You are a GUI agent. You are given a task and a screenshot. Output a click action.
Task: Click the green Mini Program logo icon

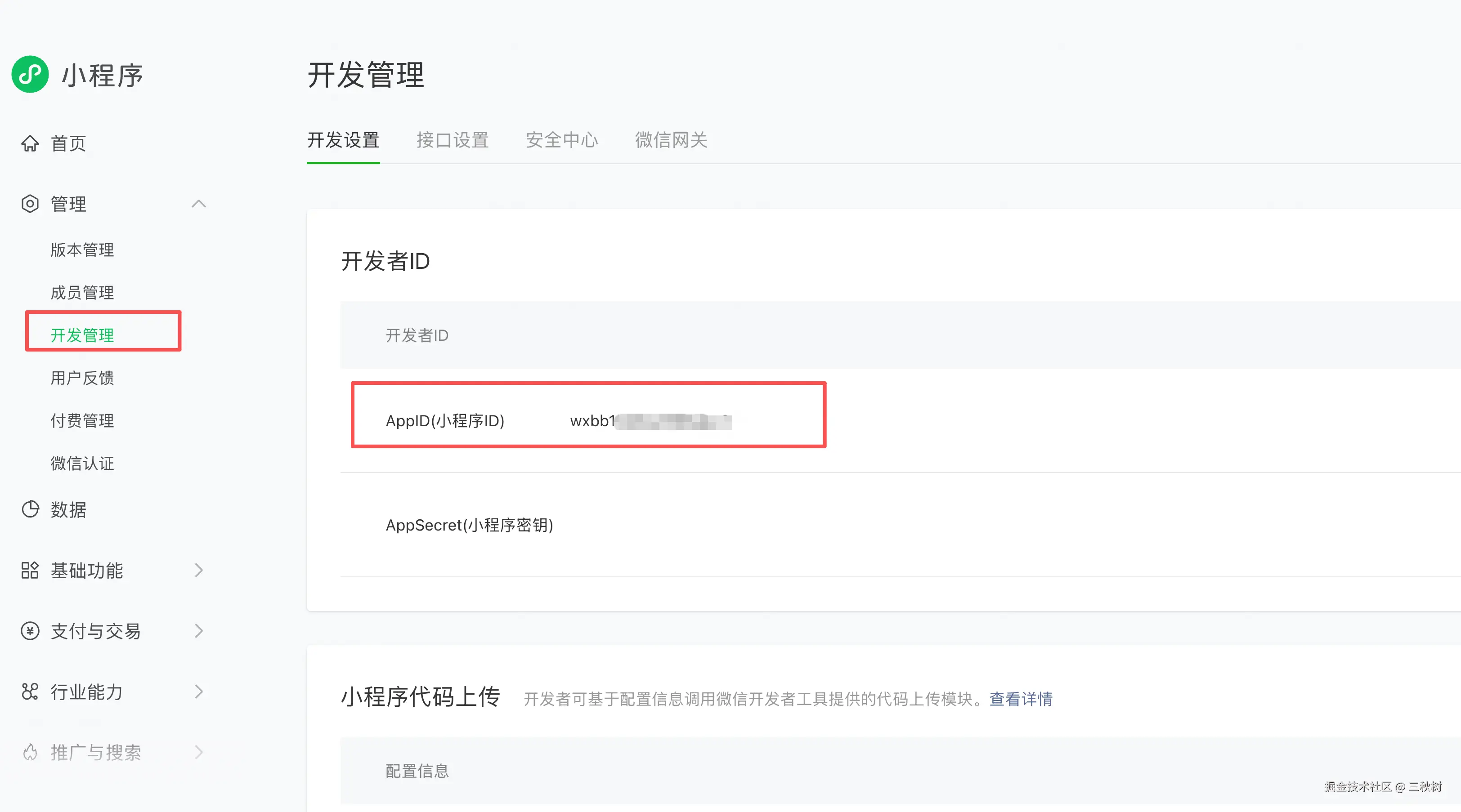30,74
